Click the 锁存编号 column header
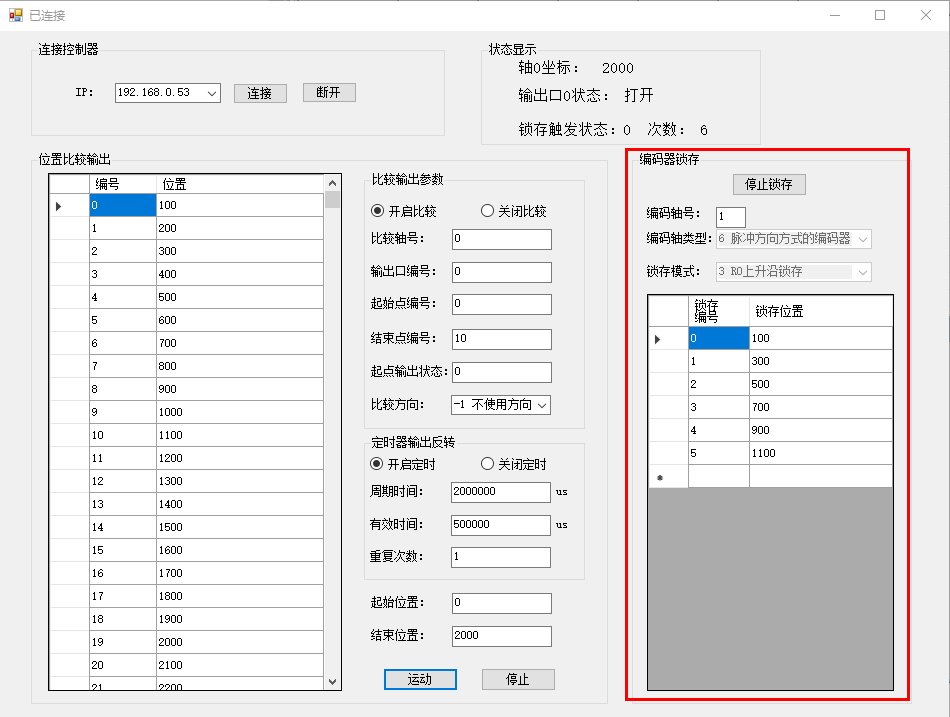The height and width of the screenshot is (717, 950). [719, 312]
